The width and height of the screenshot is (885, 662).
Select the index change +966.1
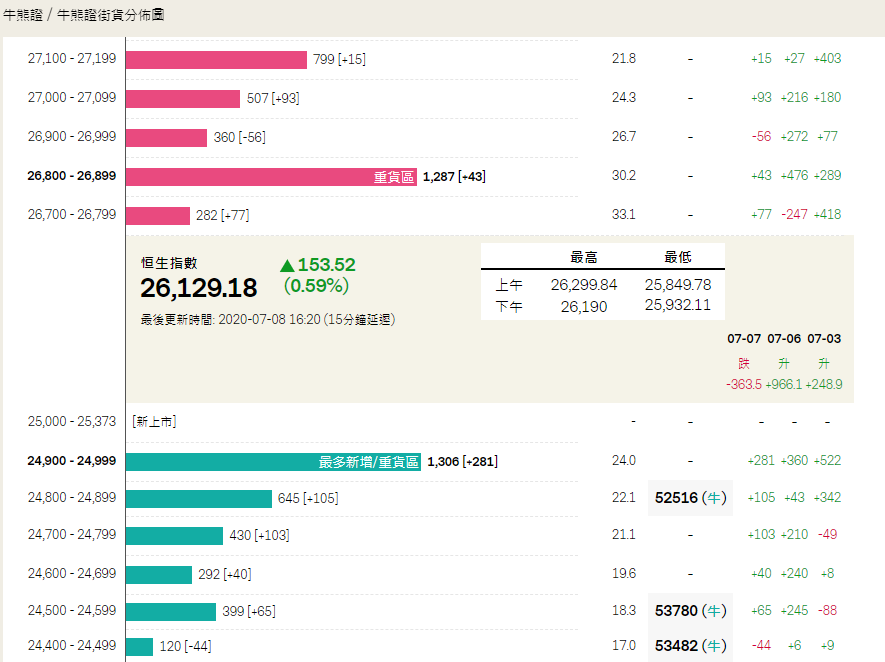[x=784, y=384]
